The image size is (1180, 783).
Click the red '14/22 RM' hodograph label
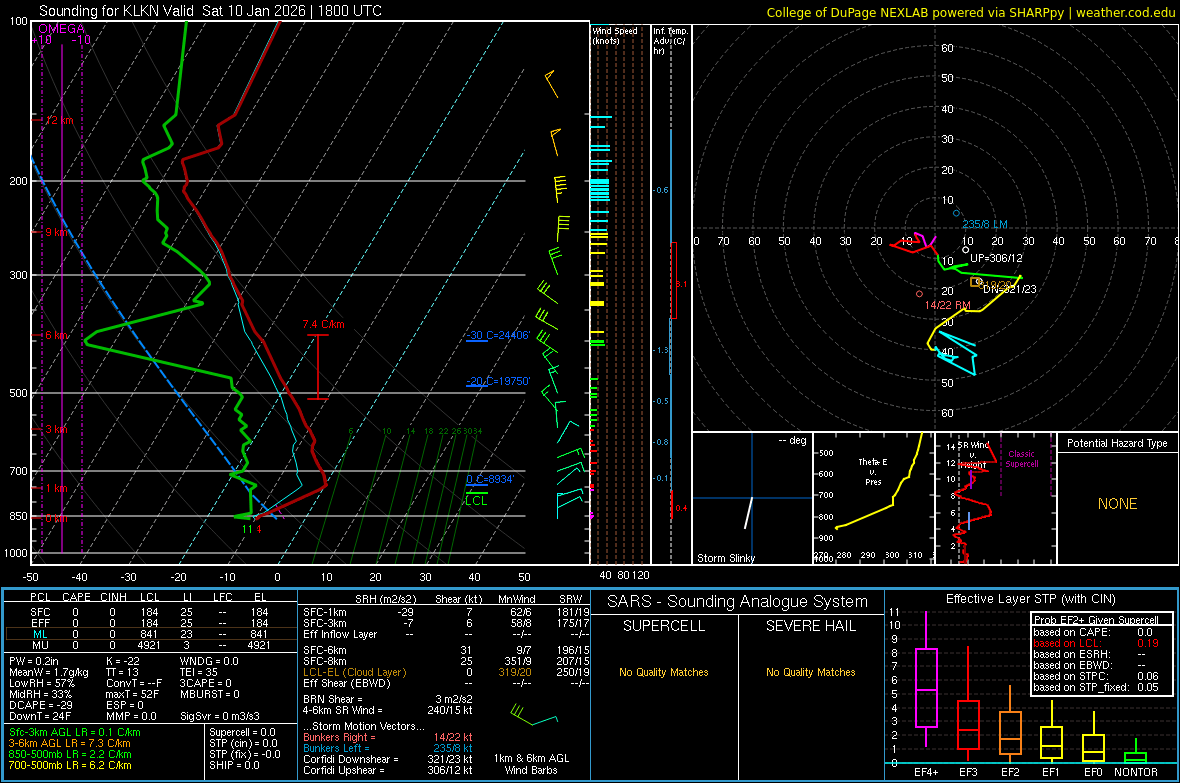[x=947, y=305]
